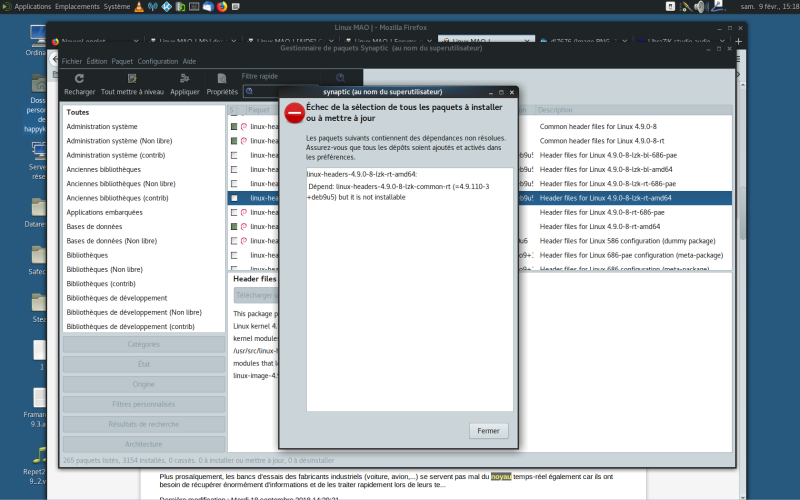The height and width of the screenshot is (500, 800).
Task: Click the Debian logo for the 4.9.0-8-rt-amd64 row
Action: (x=244, y=227)
